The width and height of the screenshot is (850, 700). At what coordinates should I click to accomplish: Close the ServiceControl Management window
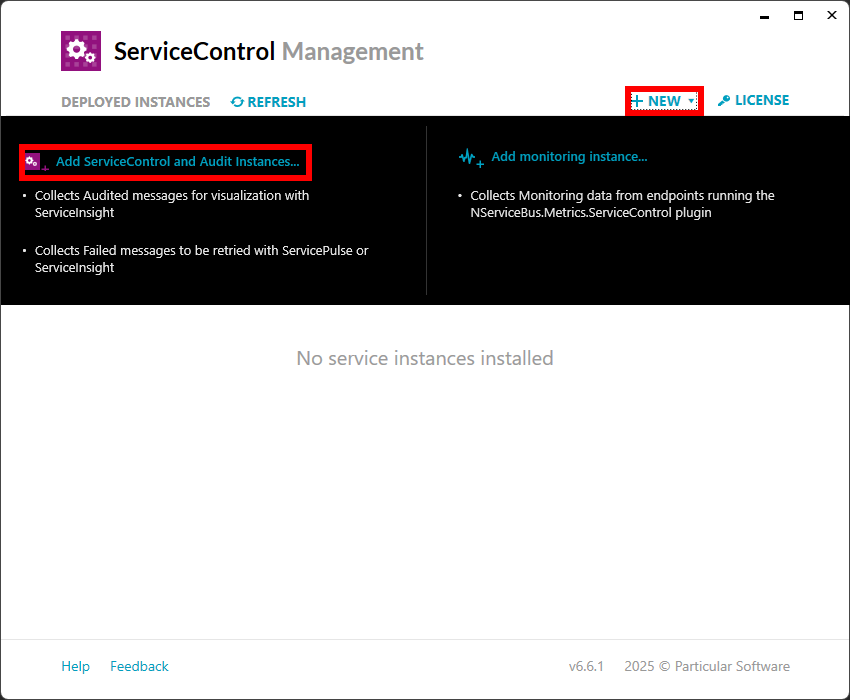[x=832, y=15]
